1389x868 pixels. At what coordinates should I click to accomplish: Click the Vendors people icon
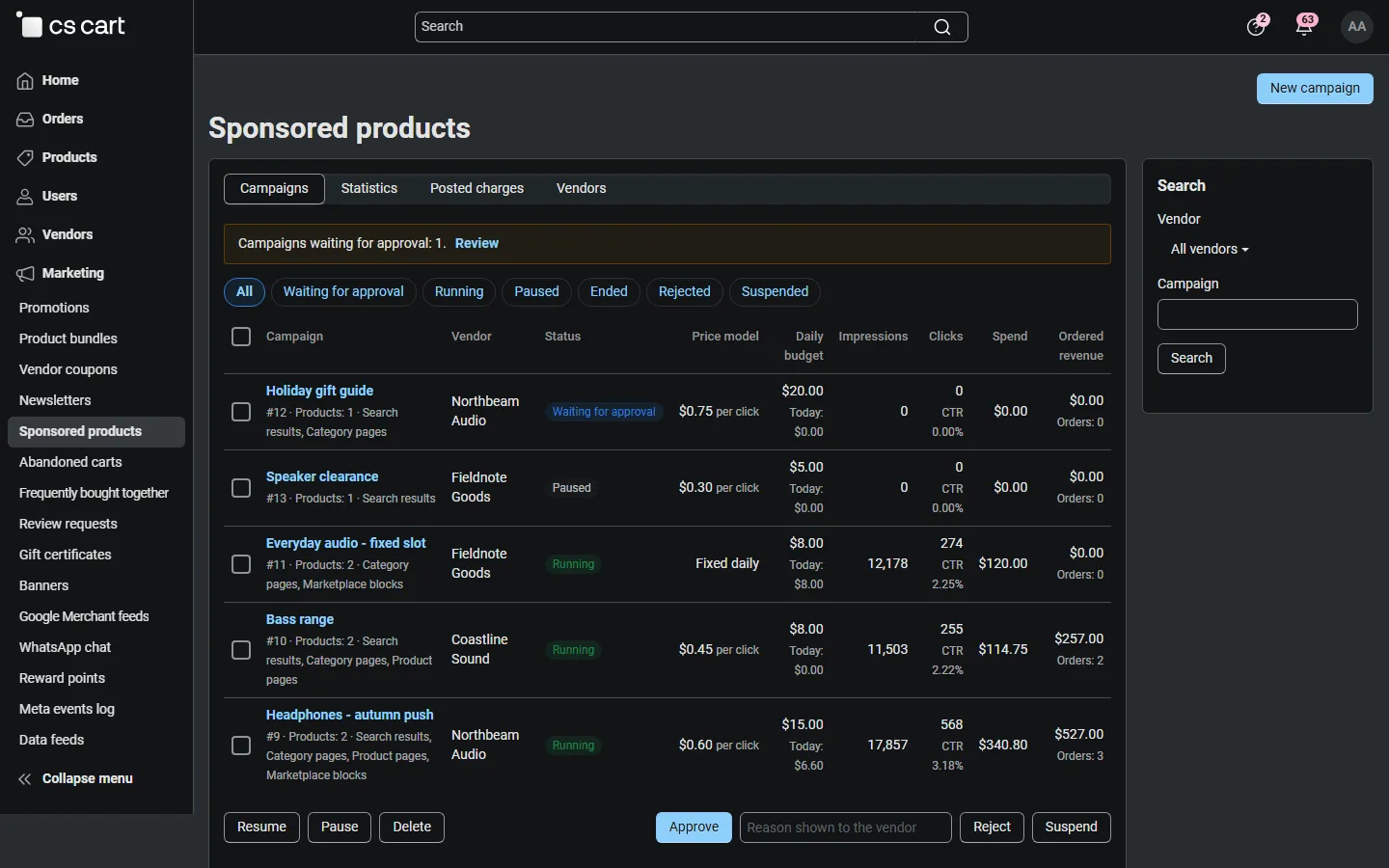point(25,235)
